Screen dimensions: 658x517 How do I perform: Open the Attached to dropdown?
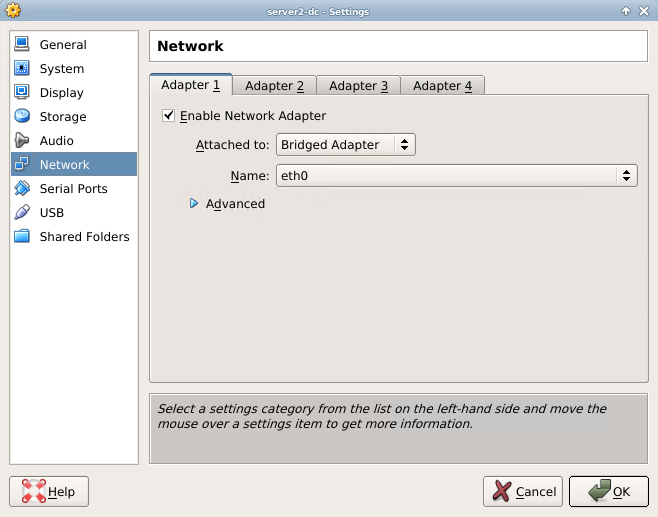[346, 145]
